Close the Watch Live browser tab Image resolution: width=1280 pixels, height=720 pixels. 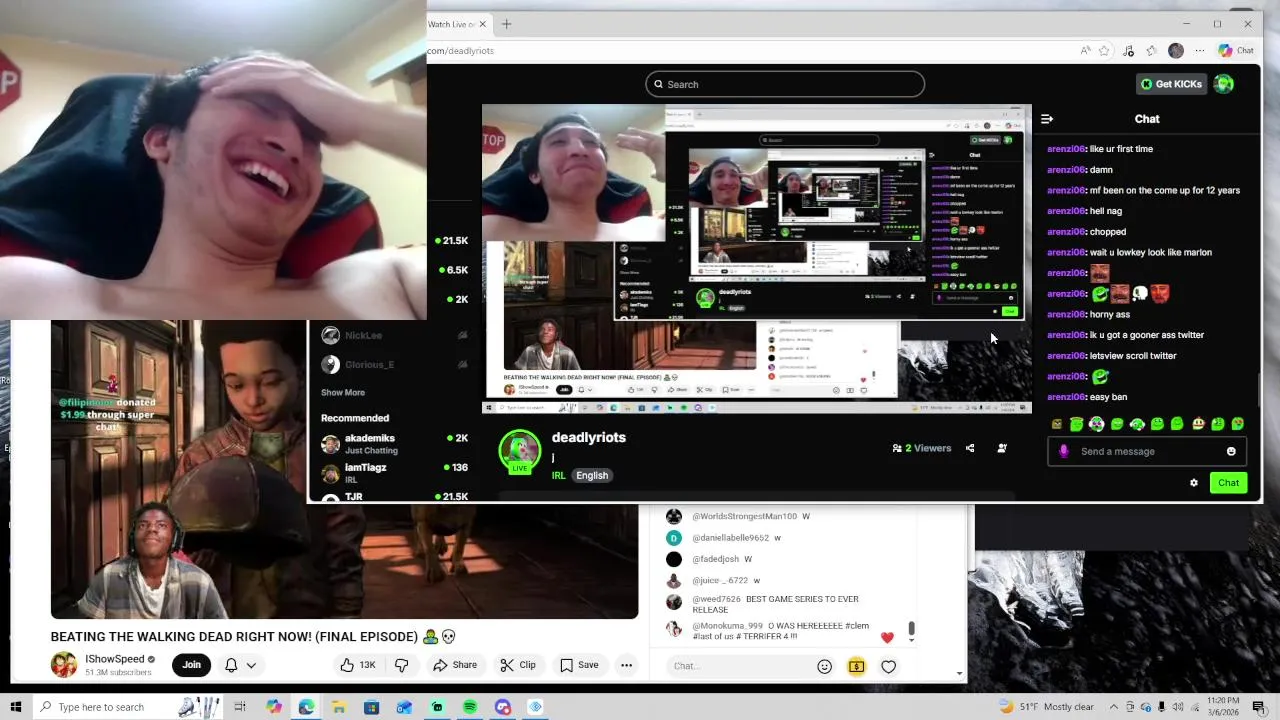(x=483, y=24)
